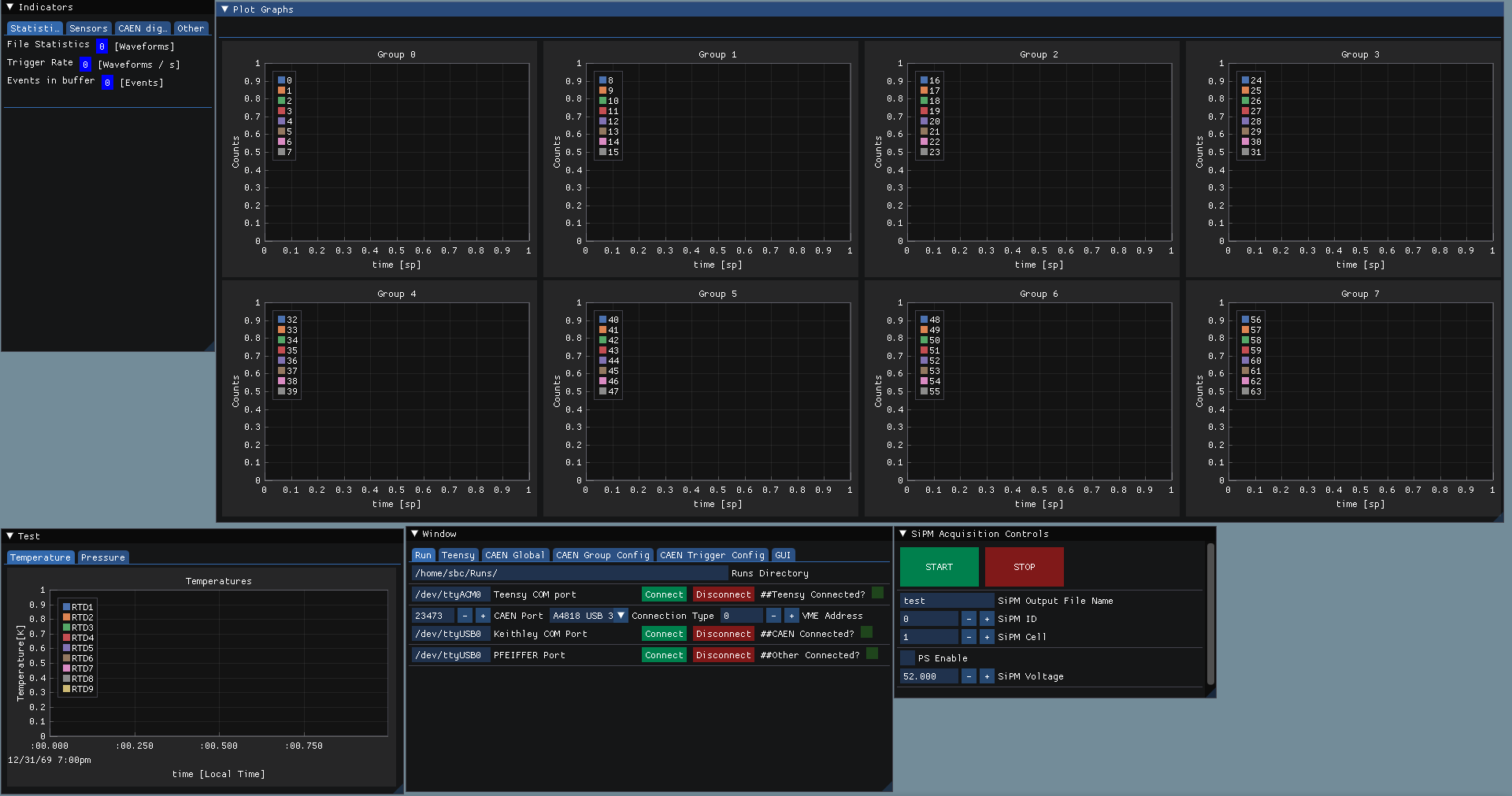Toggle RTD1 legend swatch in Temperatures plot
1512x796 pixels.
point(67,607)
